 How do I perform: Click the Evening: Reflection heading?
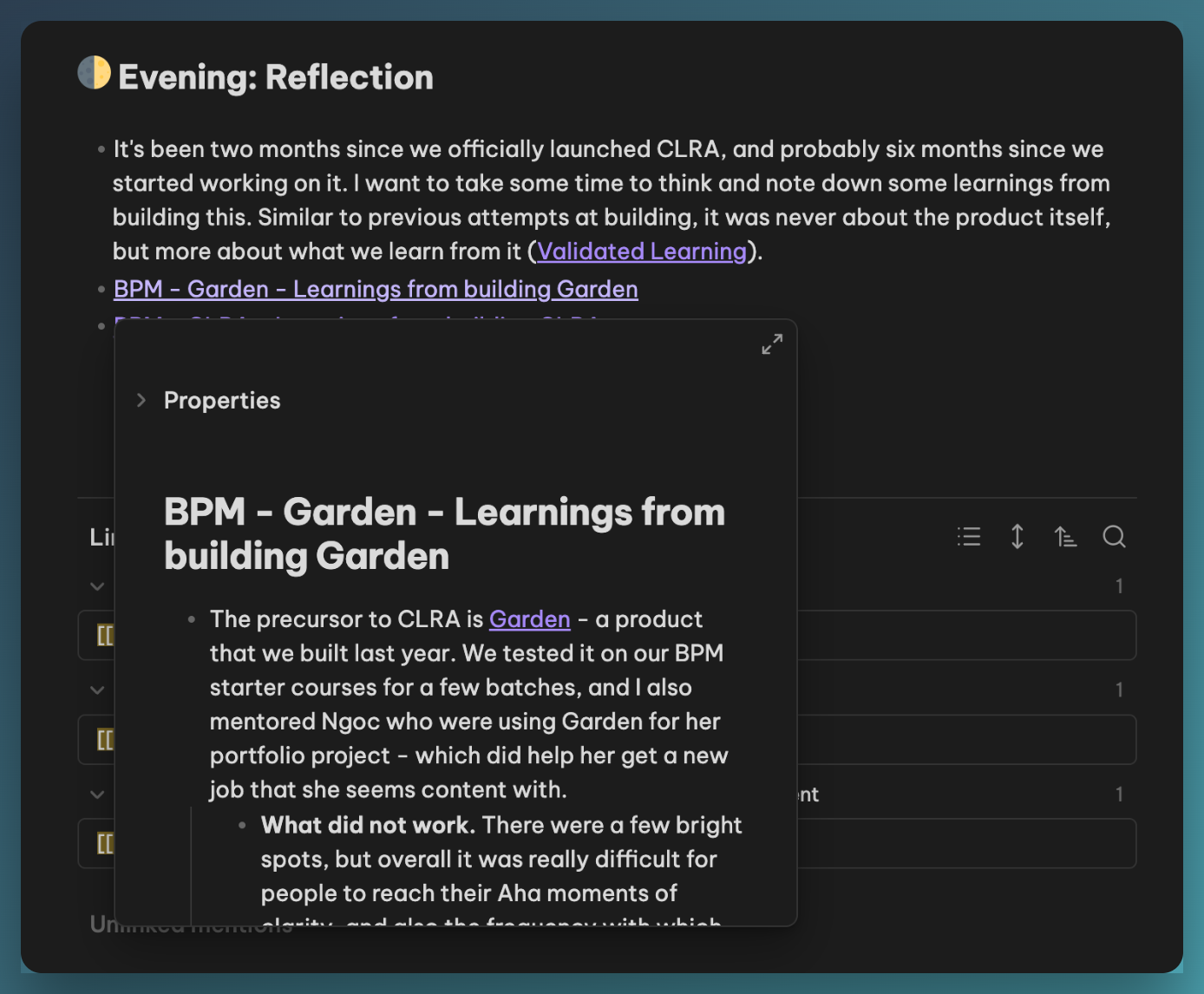pos(276,77)
